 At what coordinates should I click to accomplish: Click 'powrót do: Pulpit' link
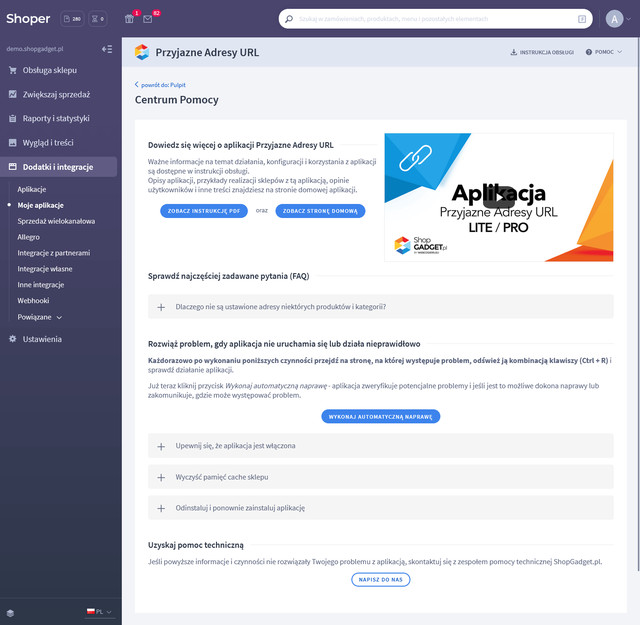tap(164, 85)
